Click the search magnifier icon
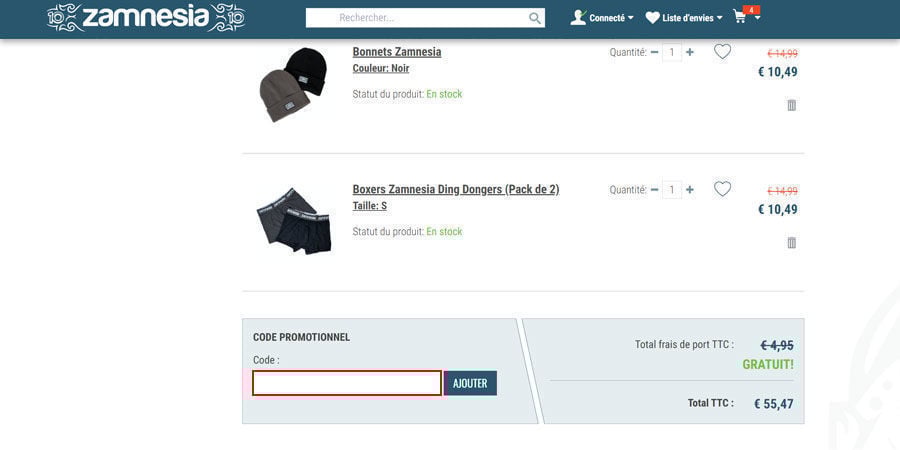900x450 pixels. [534, 18]
